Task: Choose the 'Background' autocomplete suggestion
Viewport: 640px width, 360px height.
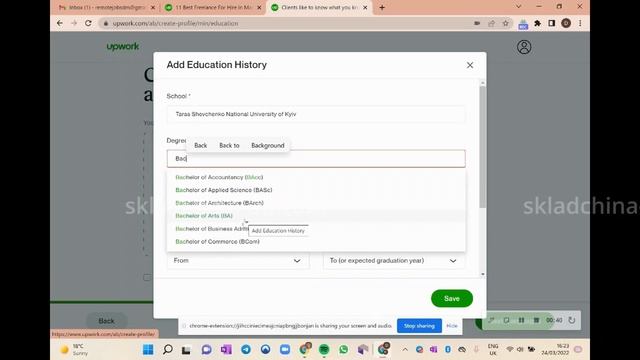Action: 268,145
